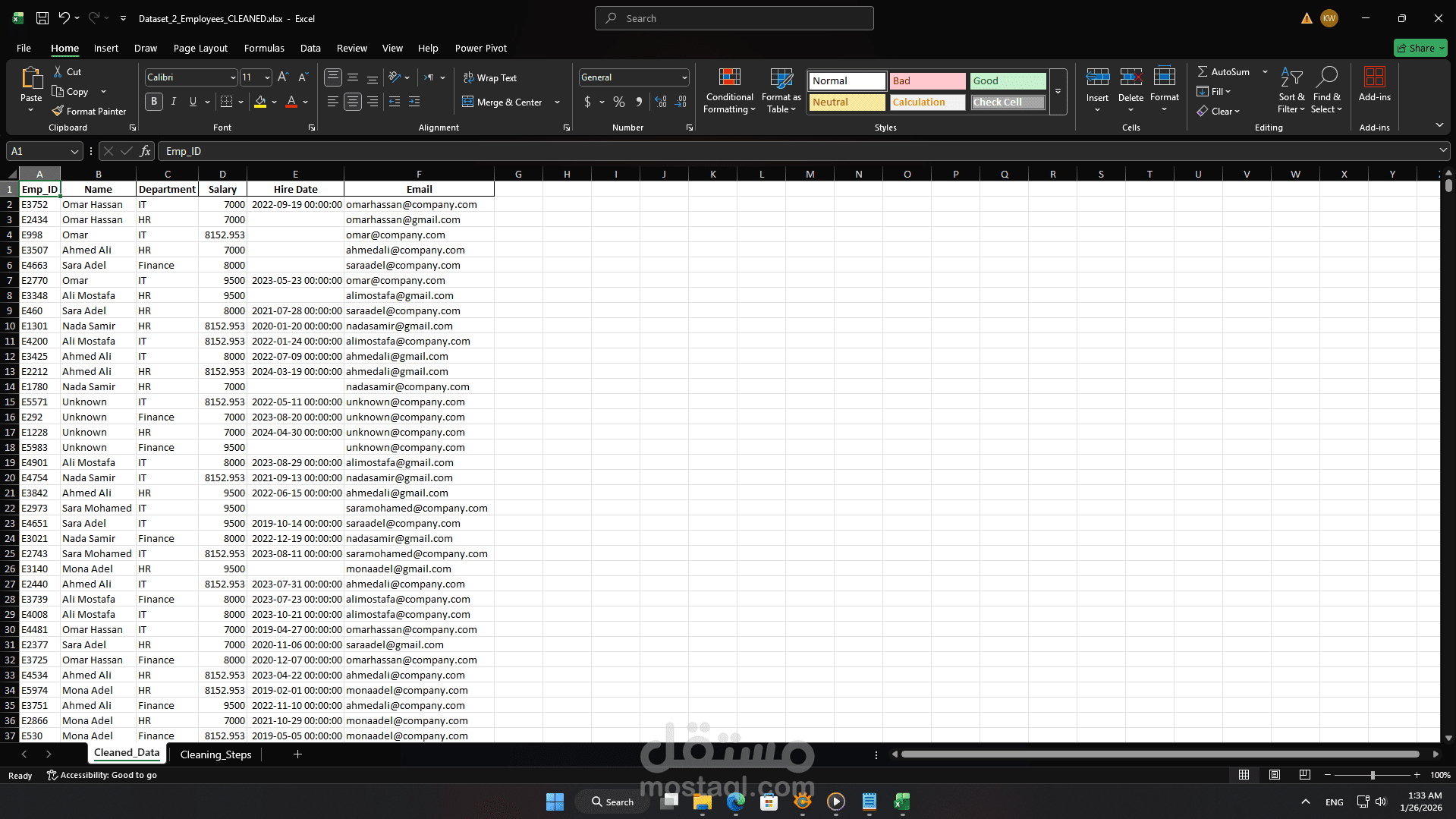Switch to the Data tab
Image resolution: width=1456 pixels, height=819 pixels.
(310, 48)
